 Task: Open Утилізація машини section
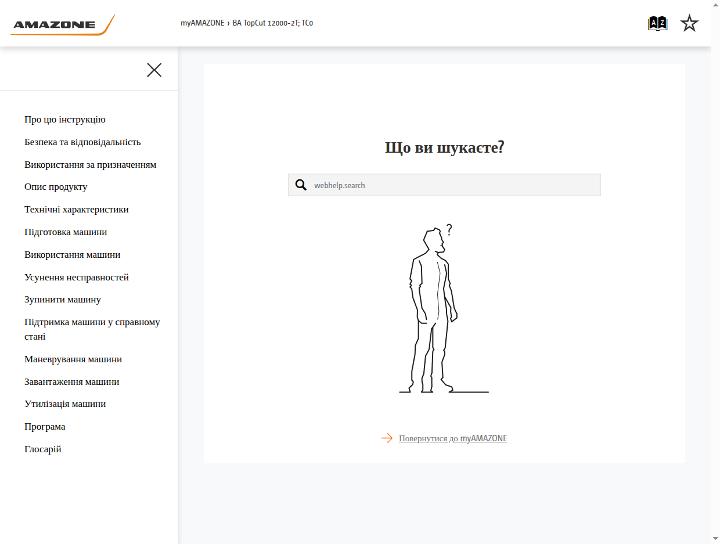tap(65, 404)
